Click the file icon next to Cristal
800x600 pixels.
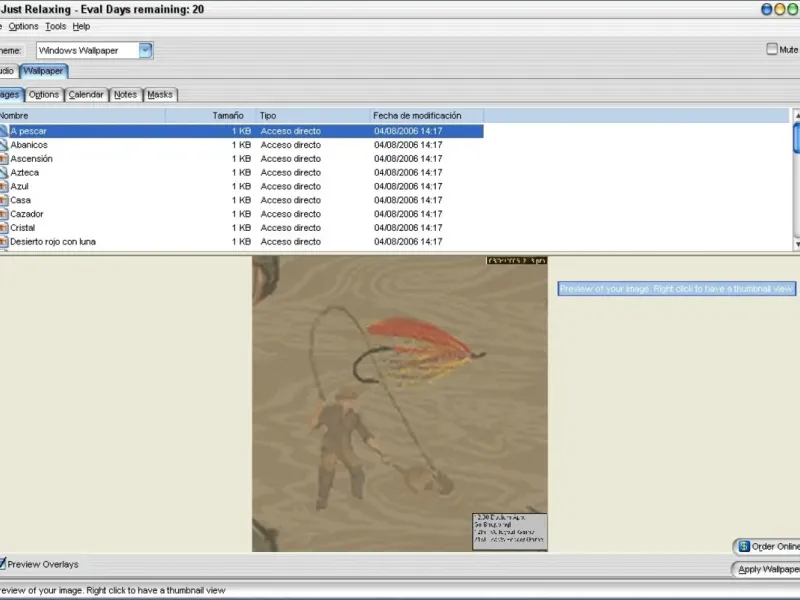pyautogui.click(x=3, y=228)
